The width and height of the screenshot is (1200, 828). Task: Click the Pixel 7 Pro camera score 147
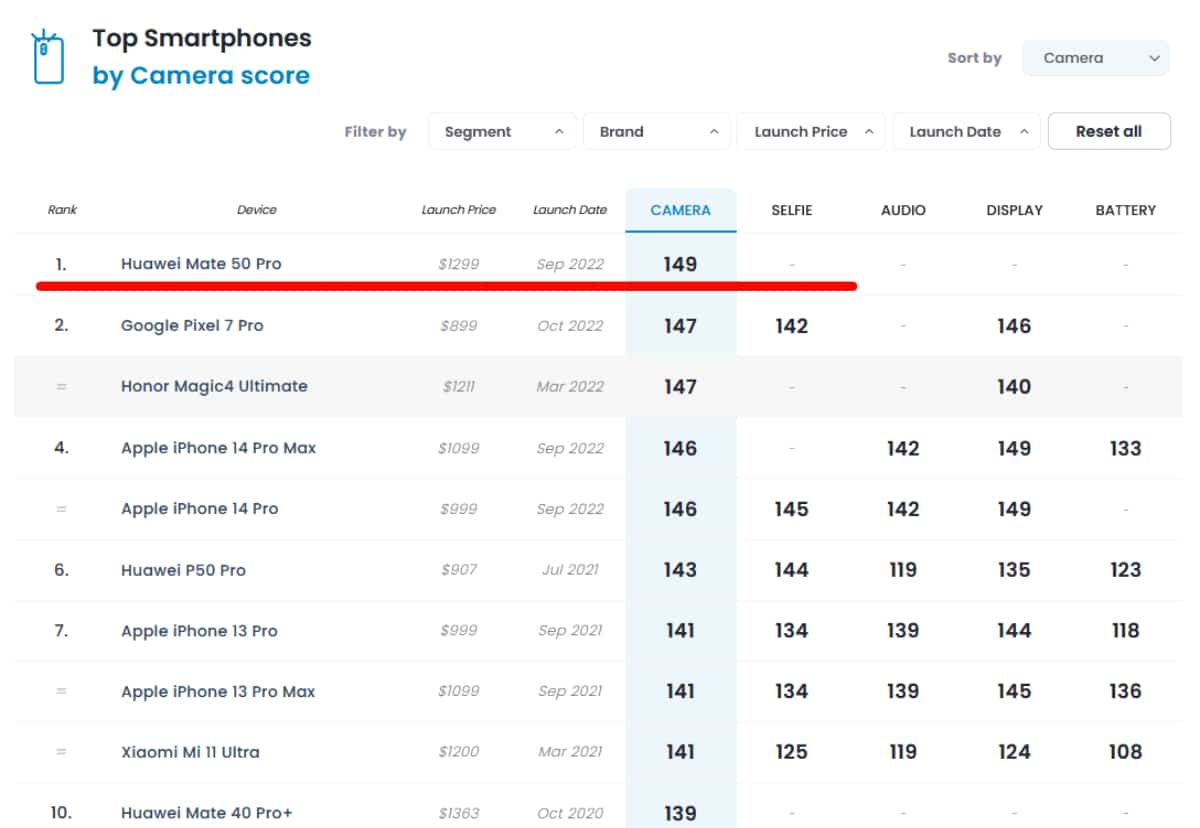click(680, 326)
